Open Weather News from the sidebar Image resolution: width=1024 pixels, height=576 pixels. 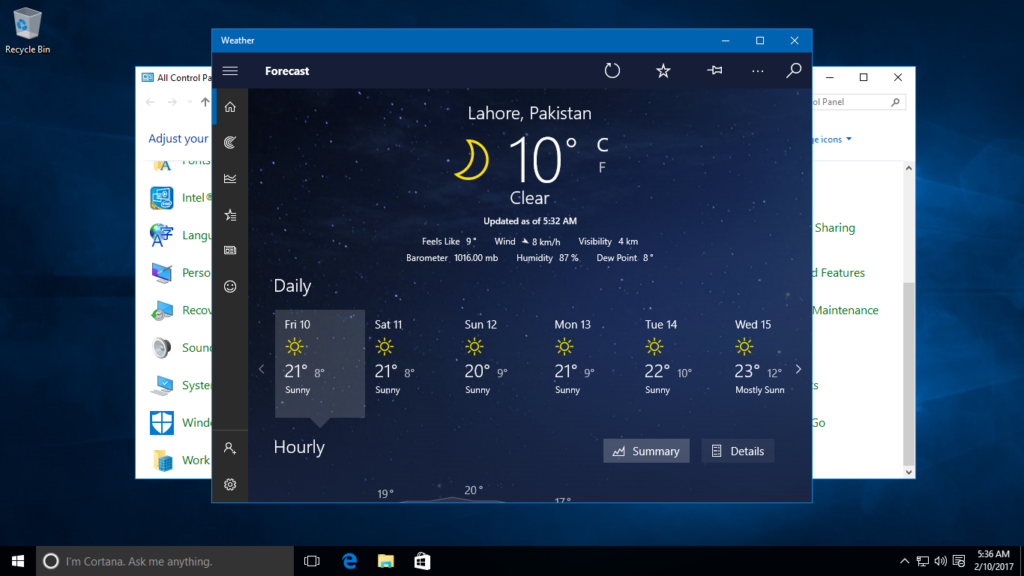230,250
